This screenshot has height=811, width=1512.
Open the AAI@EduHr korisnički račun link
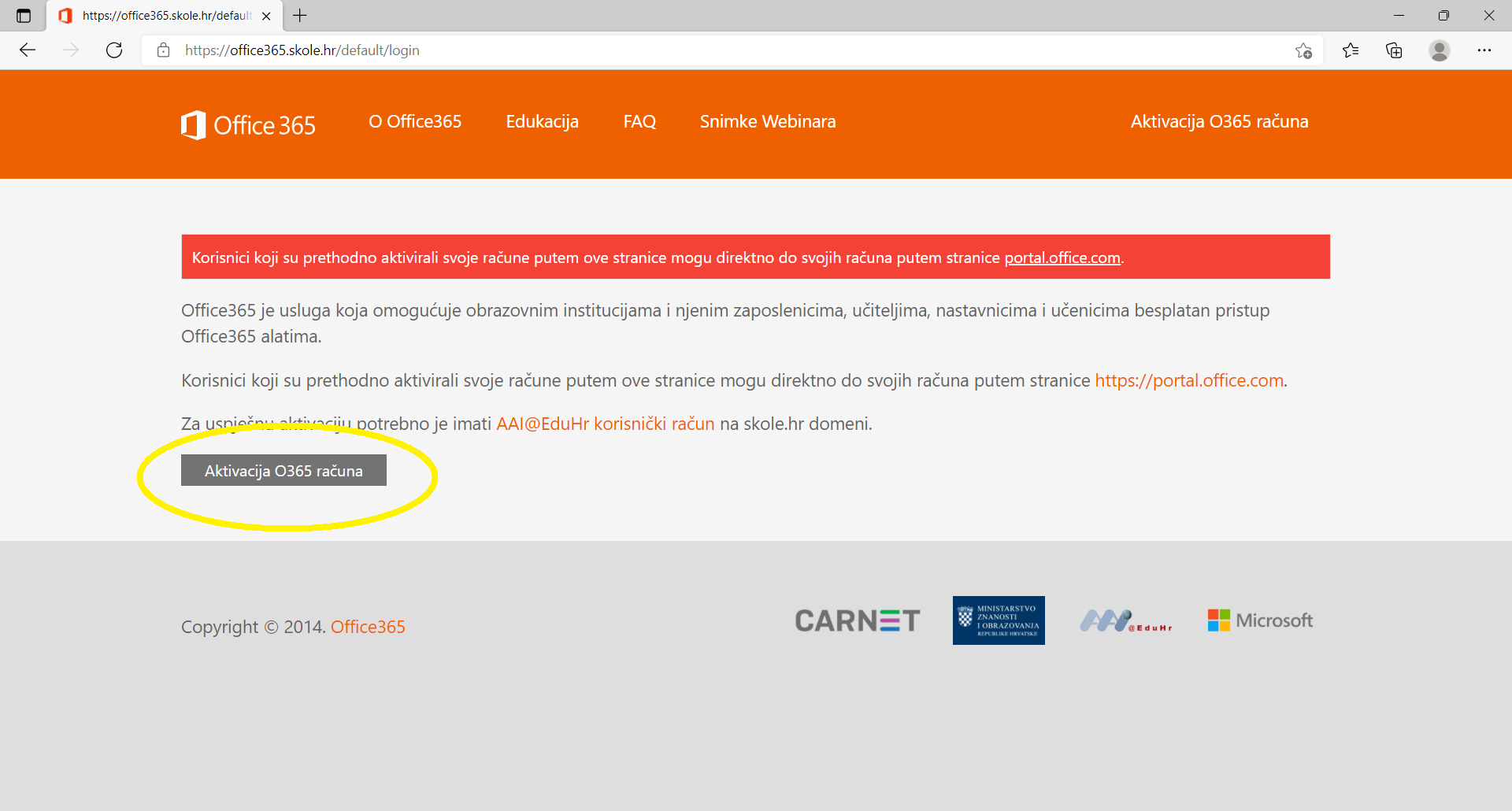pos(605,424)
